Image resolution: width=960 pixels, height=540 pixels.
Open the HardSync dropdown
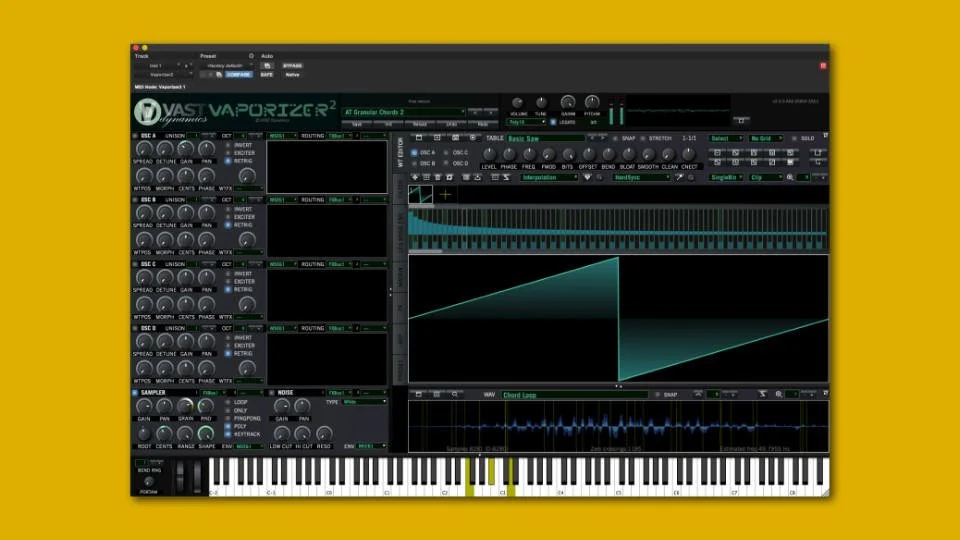[641, 177]
